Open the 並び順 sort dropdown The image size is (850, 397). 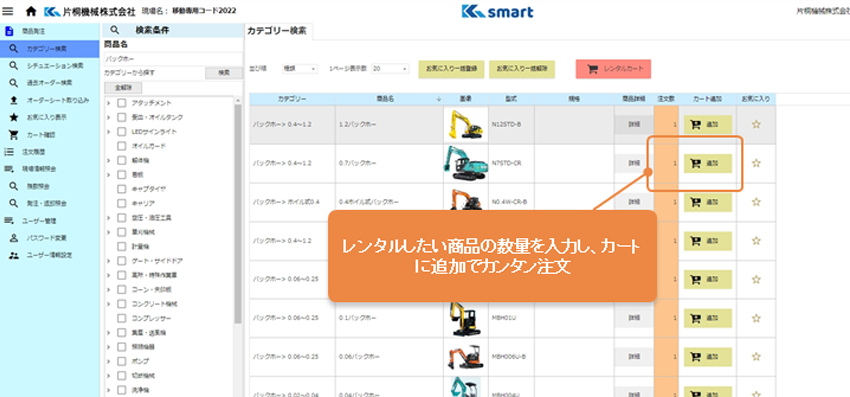tap(300, 69)
